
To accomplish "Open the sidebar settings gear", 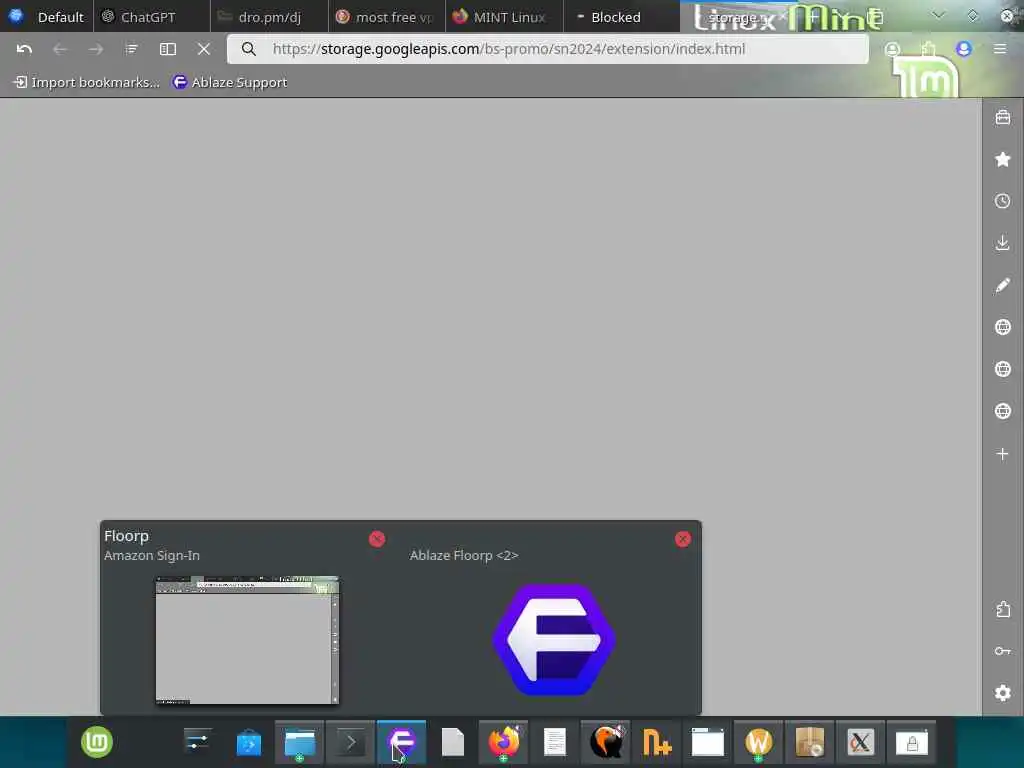I will click(1002, 693).
